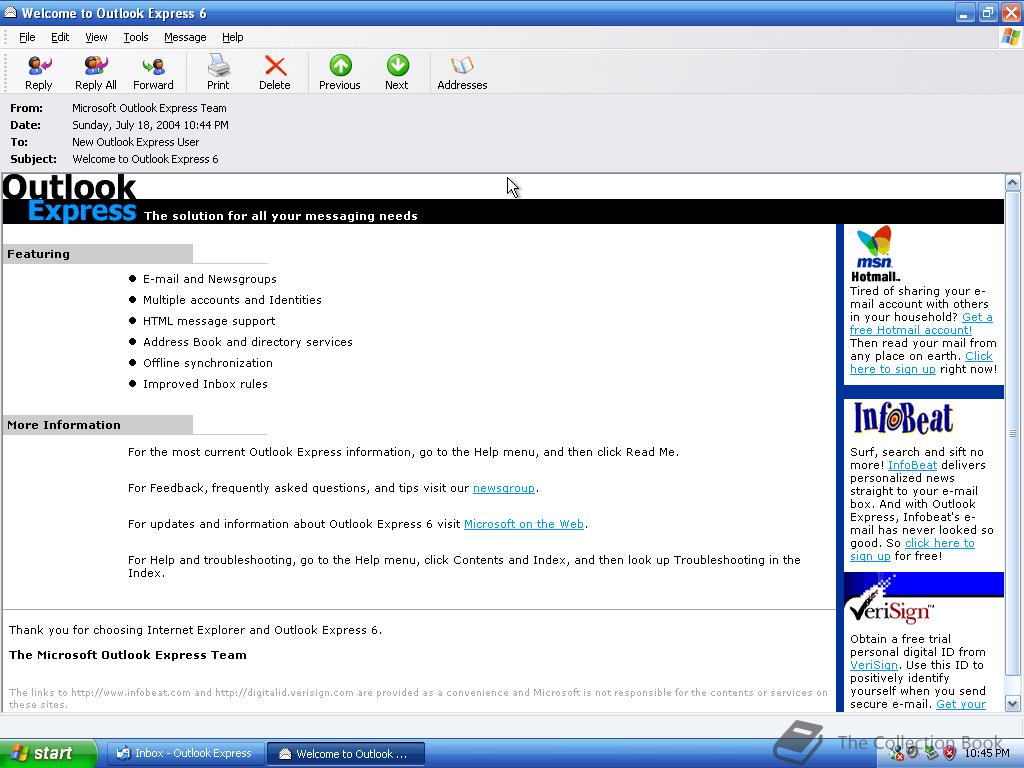Click the Hotmail 'Click here to sign up' link
1024x768 pixels.
coord(921,362)
